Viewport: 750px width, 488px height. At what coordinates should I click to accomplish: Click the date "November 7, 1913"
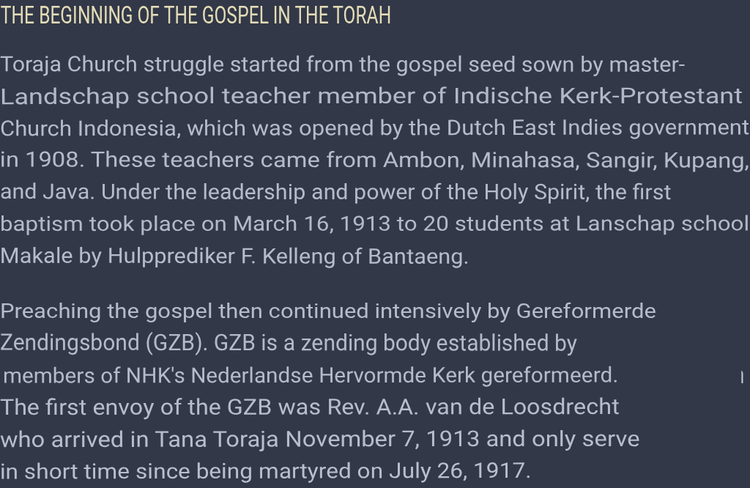coord(372,439)
